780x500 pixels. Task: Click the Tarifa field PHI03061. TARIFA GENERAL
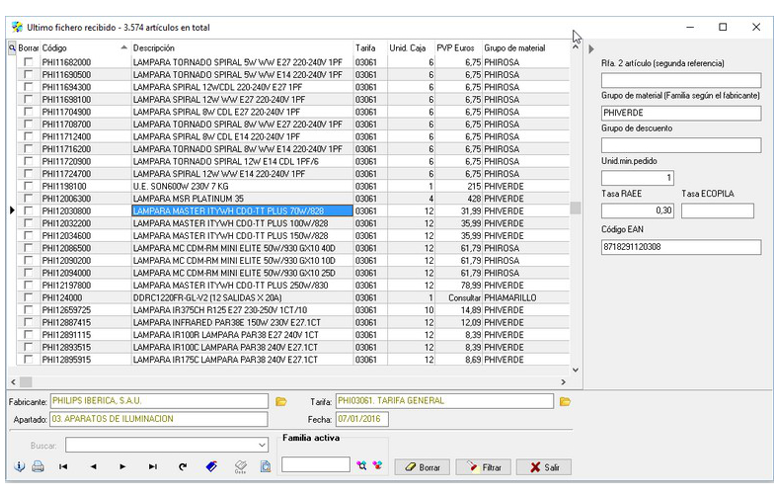click(x=445, y=401)
